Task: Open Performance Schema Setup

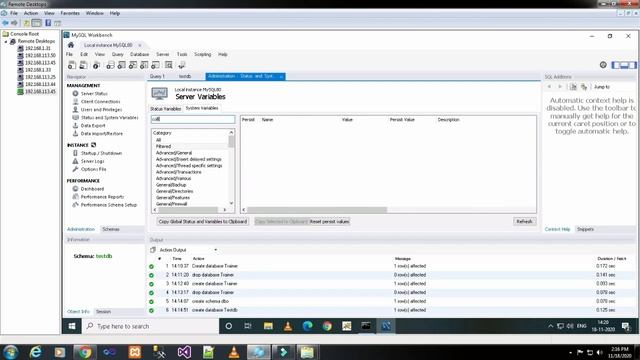Action: click(x=109, y=205)
